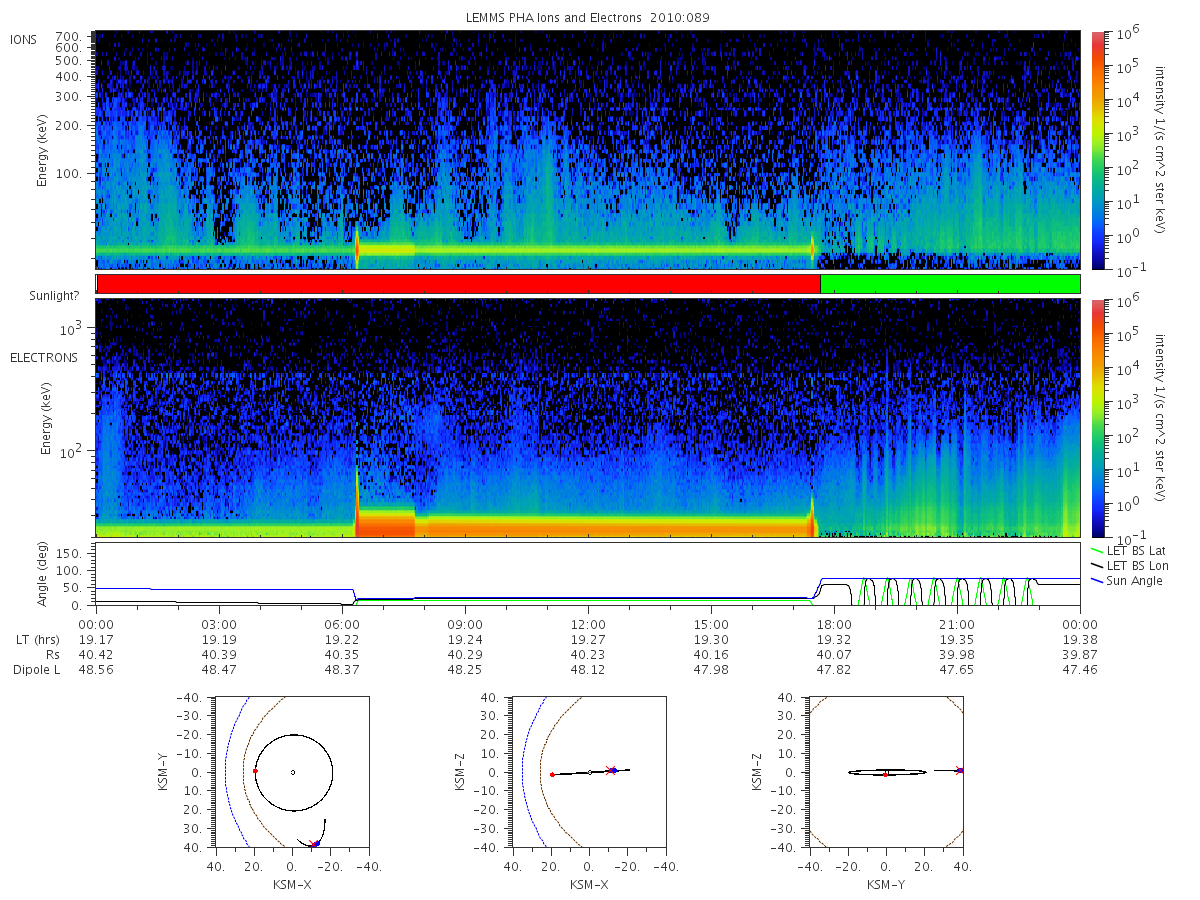Click the ELECTRONS panel label
This screenshot has height=900, width=1200.
[x=43, y=357]
